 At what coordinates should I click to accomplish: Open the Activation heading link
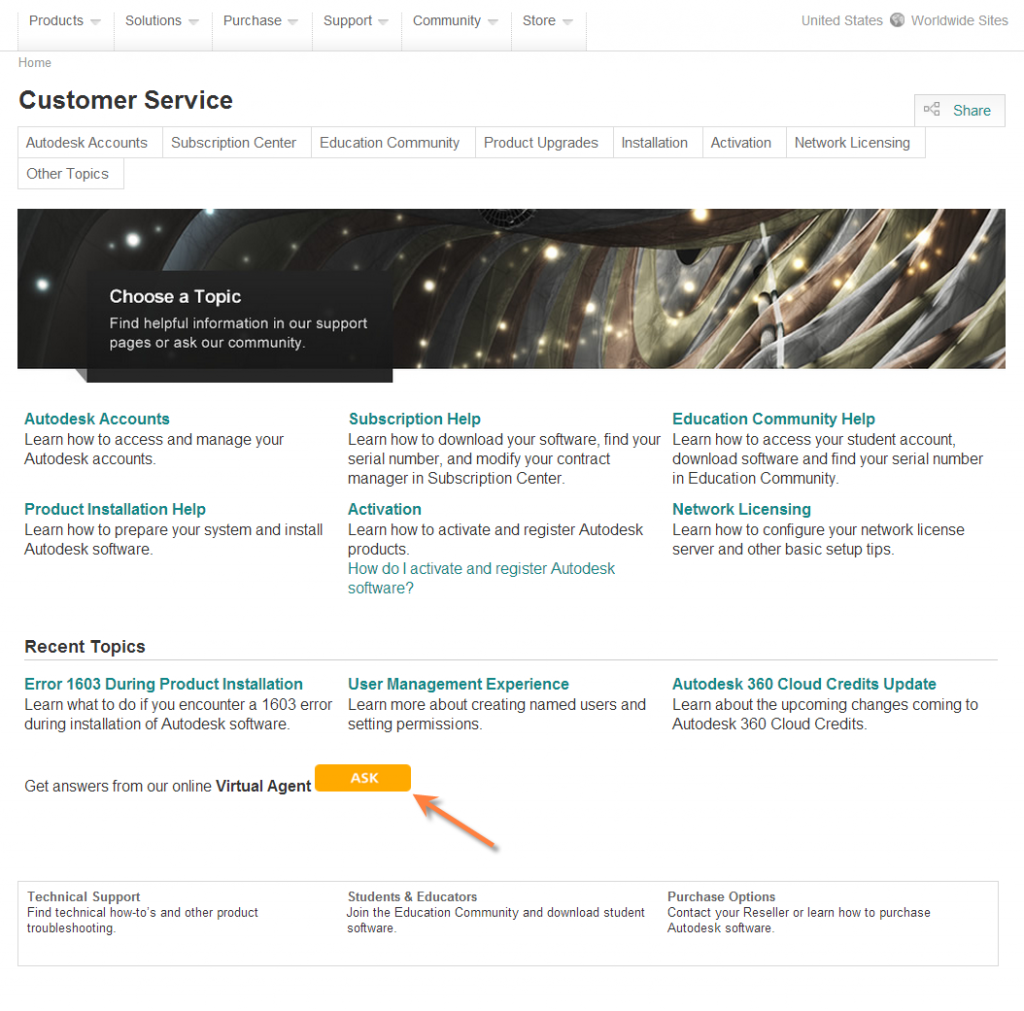pos(384,509)
